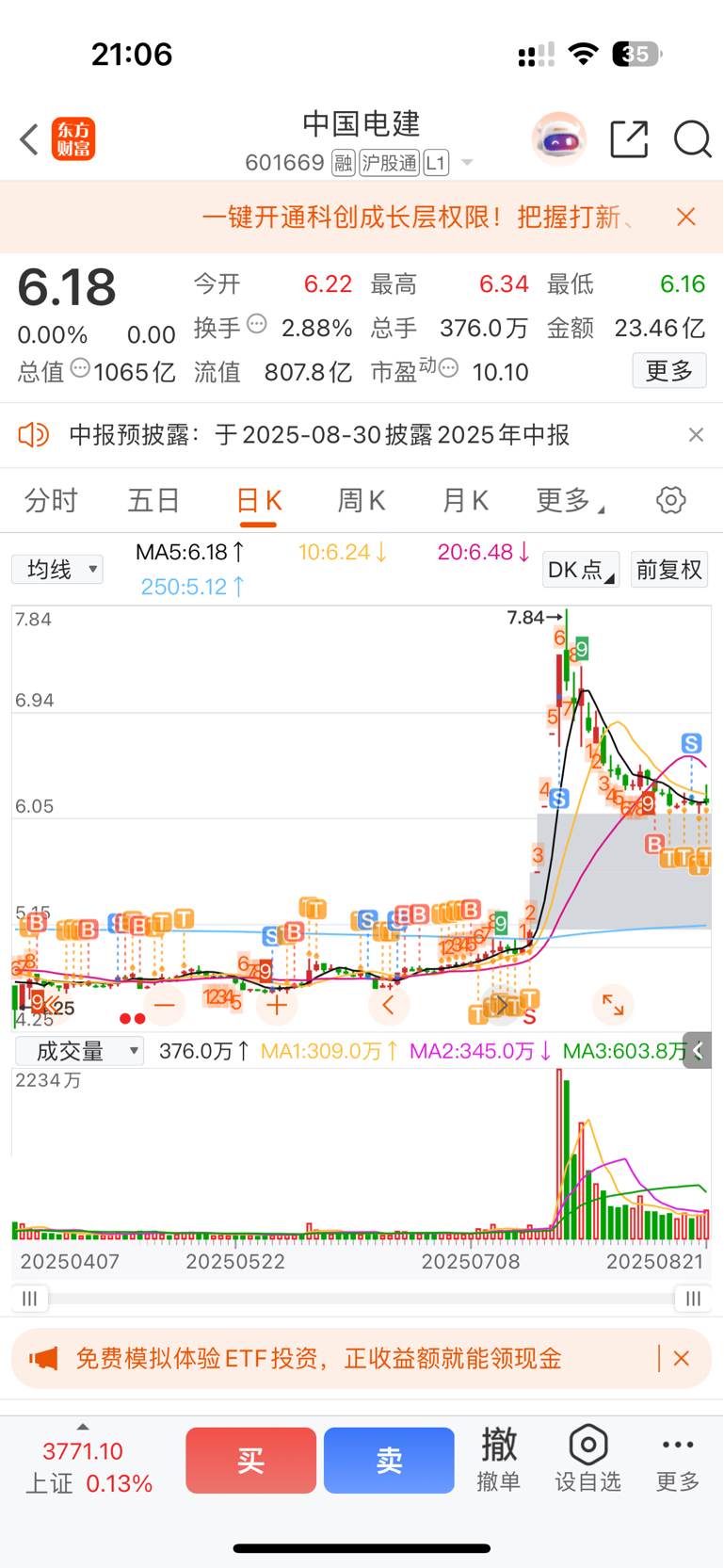
Task: Tap the current price 6.18
Action: (x=67, y=287)
